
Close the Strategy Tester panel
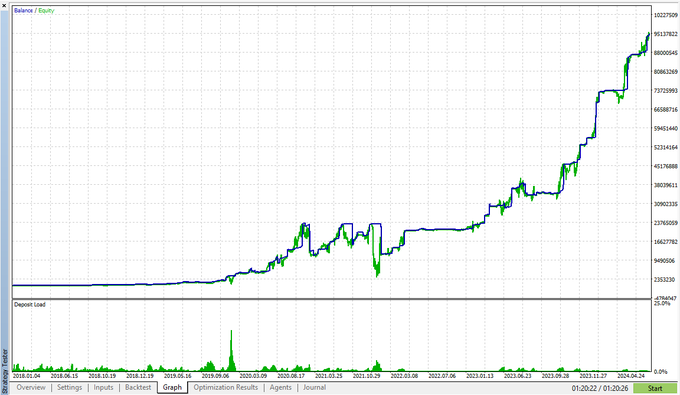pos(4,5)
